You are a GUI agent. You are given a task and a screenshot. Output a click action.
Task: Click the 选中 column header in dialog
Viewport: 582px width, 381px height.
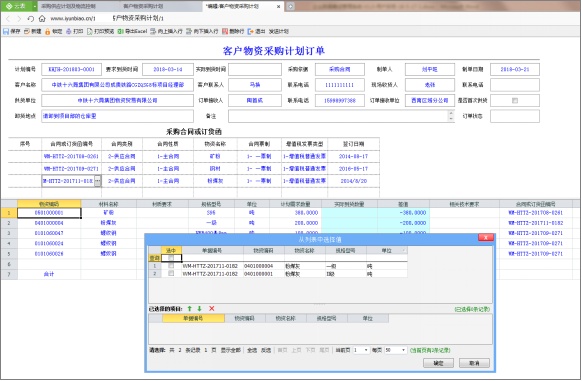[x=171, y=251]
